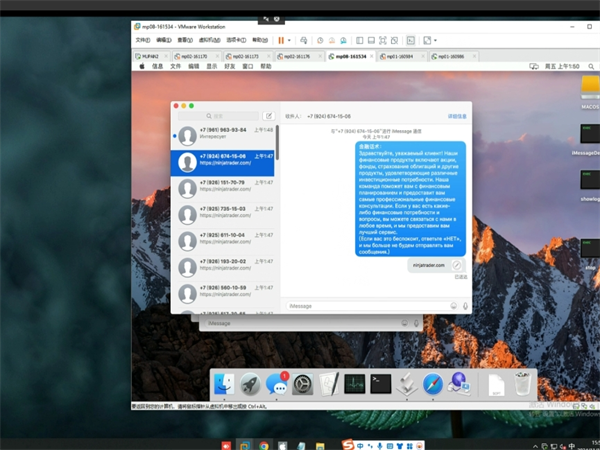Open the emoji picker in message field
The image size is (600, 450).
[x=454, y=305]
